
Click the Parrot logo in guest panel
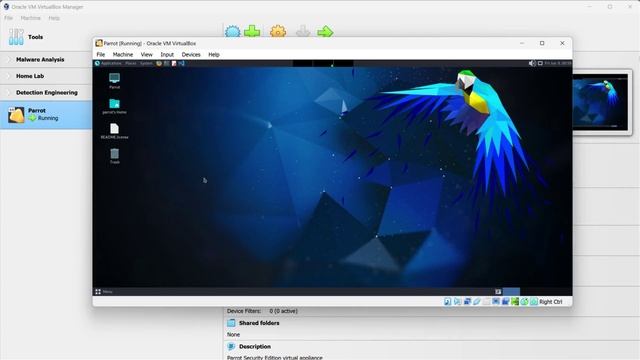[x=97, y=63]
